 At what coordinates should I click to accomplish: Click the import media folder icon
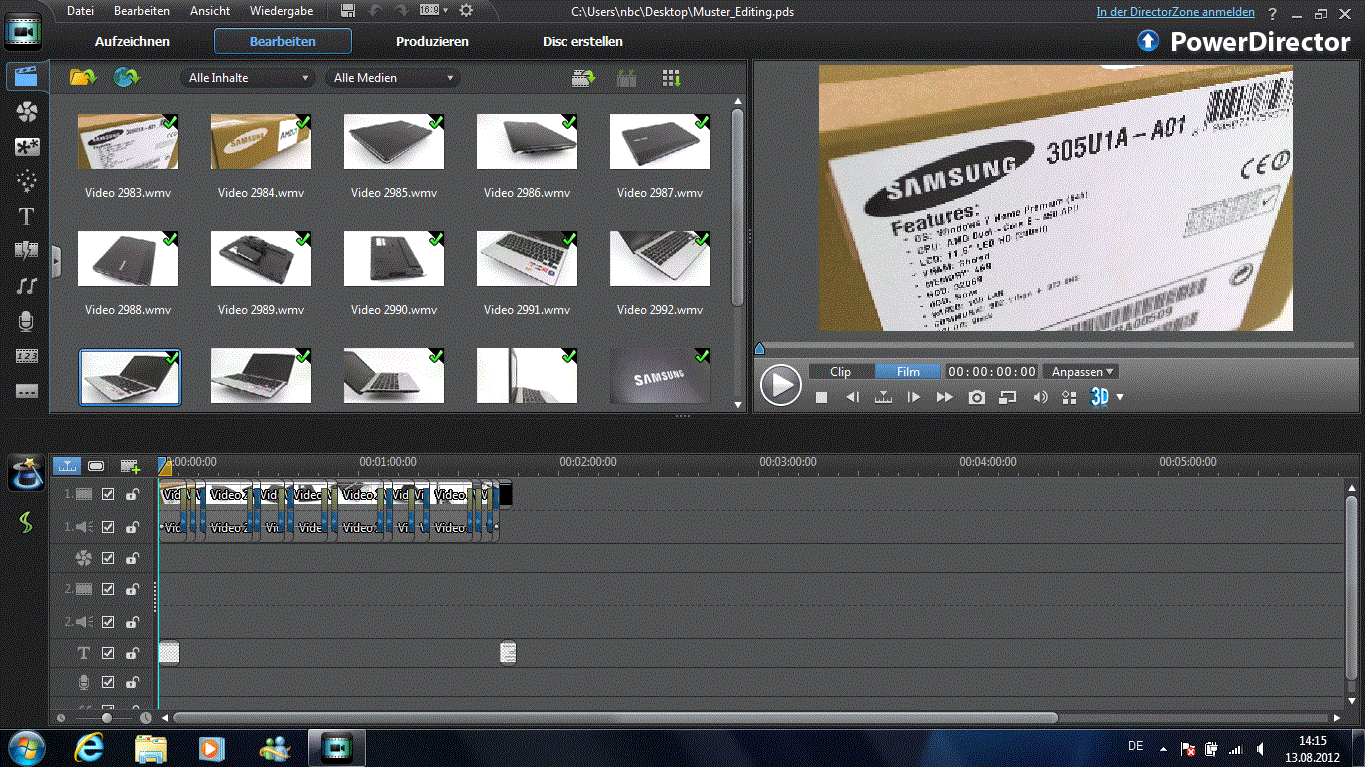pyautogui.click(x=83, y=78)
